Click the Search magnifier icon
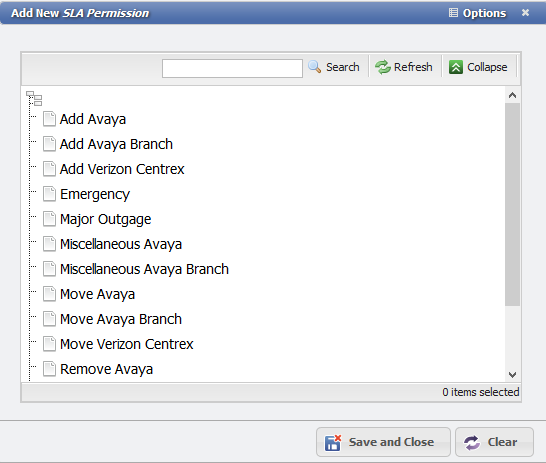546x463 pixels. click(314, 67)
